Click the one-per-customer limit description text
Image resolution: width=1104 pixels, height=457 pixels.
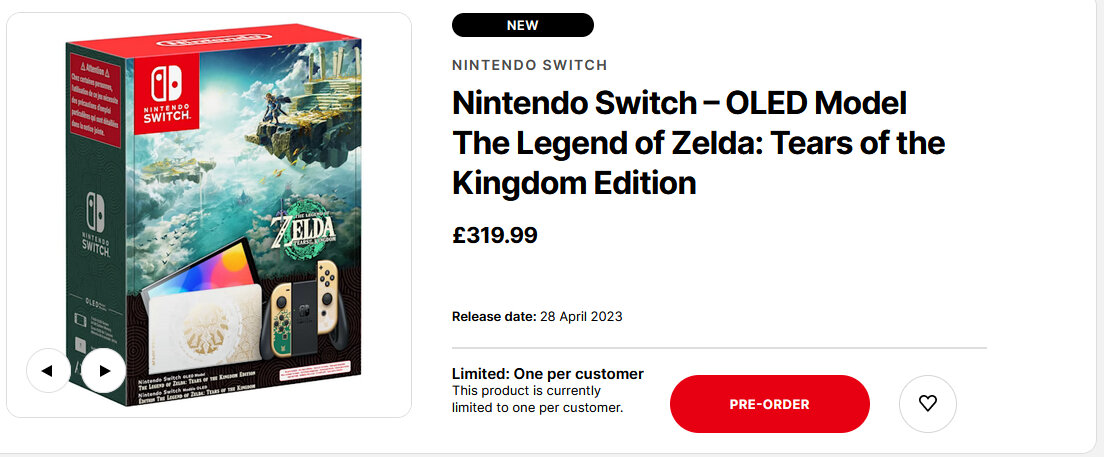click(537, 399)
